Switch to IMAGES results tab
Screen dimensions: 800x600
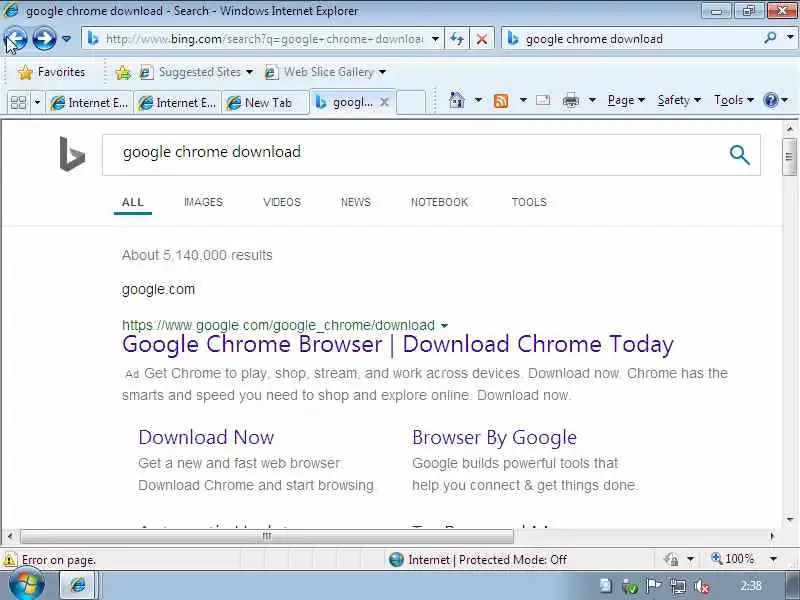click(x=204, y=202)
